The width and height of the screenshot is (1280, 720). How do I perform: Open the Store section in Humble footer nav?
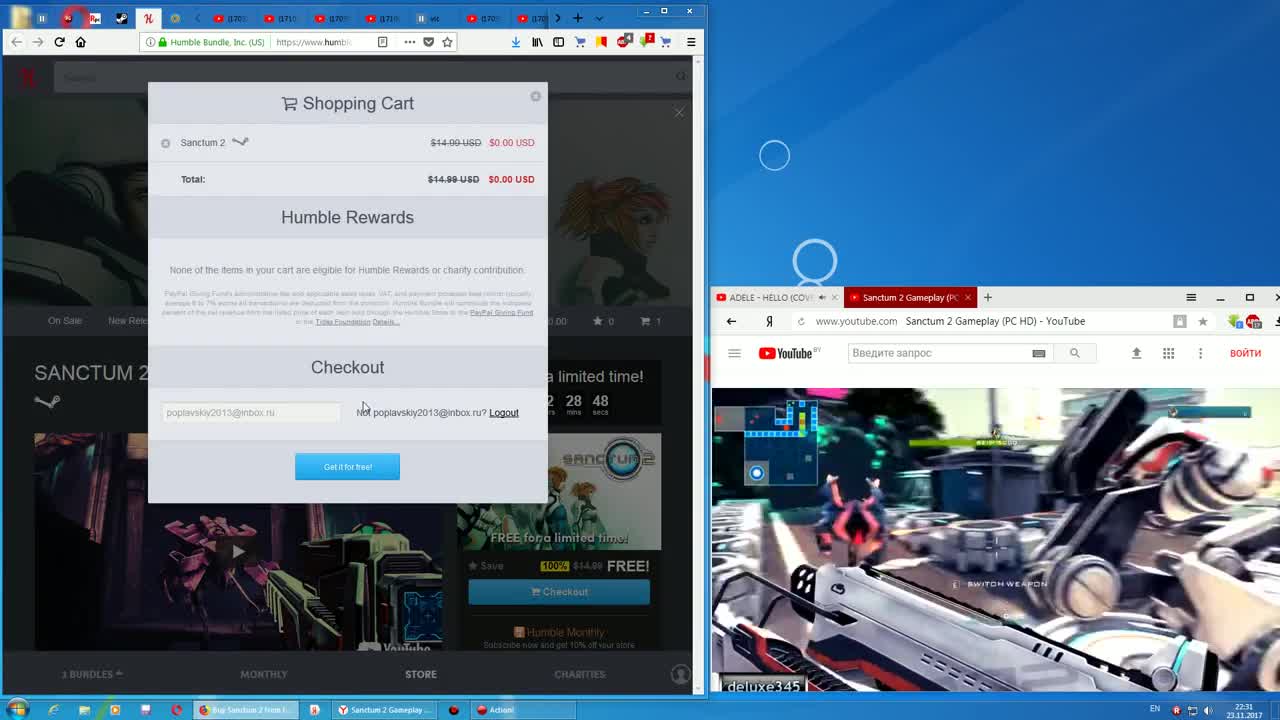[x=420, y=674]
